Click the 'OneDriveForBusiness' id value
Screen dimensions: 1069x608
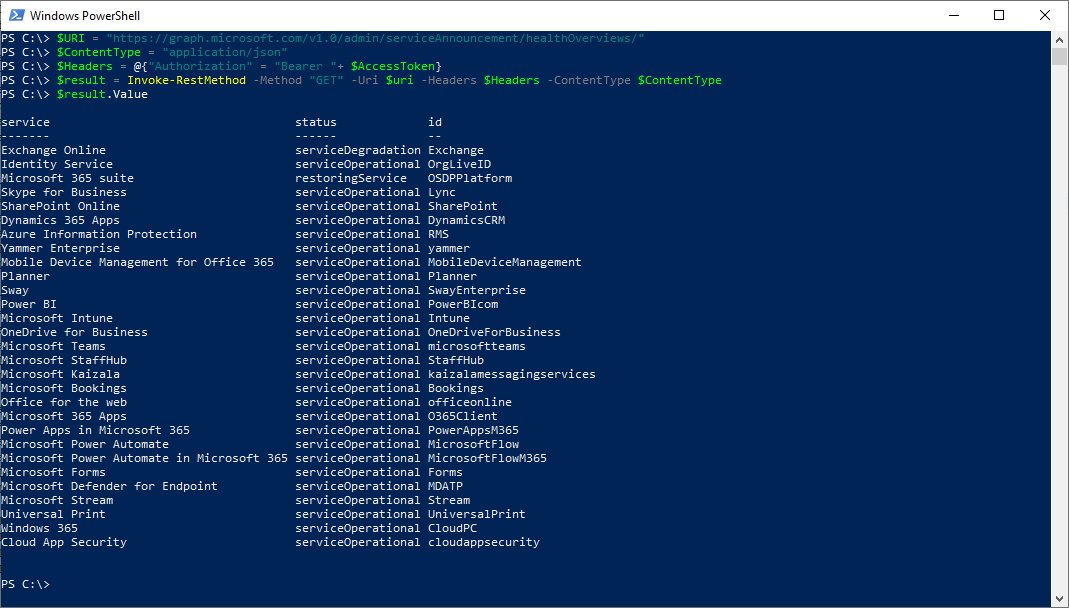(494, 332)
